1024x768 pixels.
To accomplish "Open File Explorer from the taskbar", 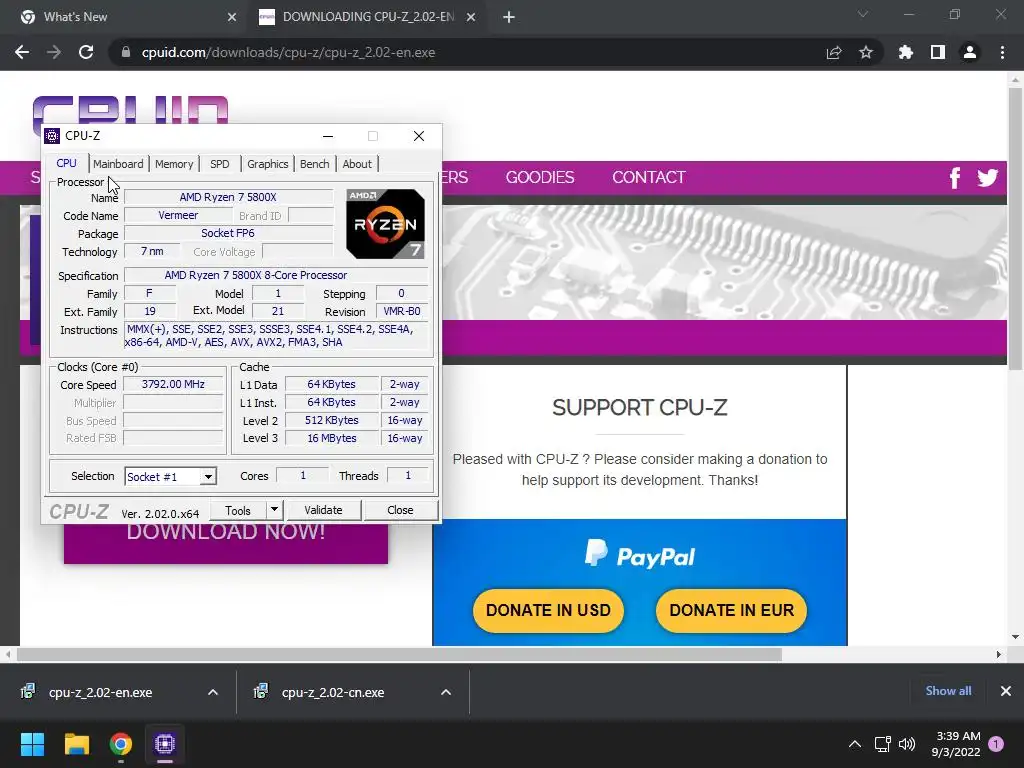I will (x=76, y=744).
